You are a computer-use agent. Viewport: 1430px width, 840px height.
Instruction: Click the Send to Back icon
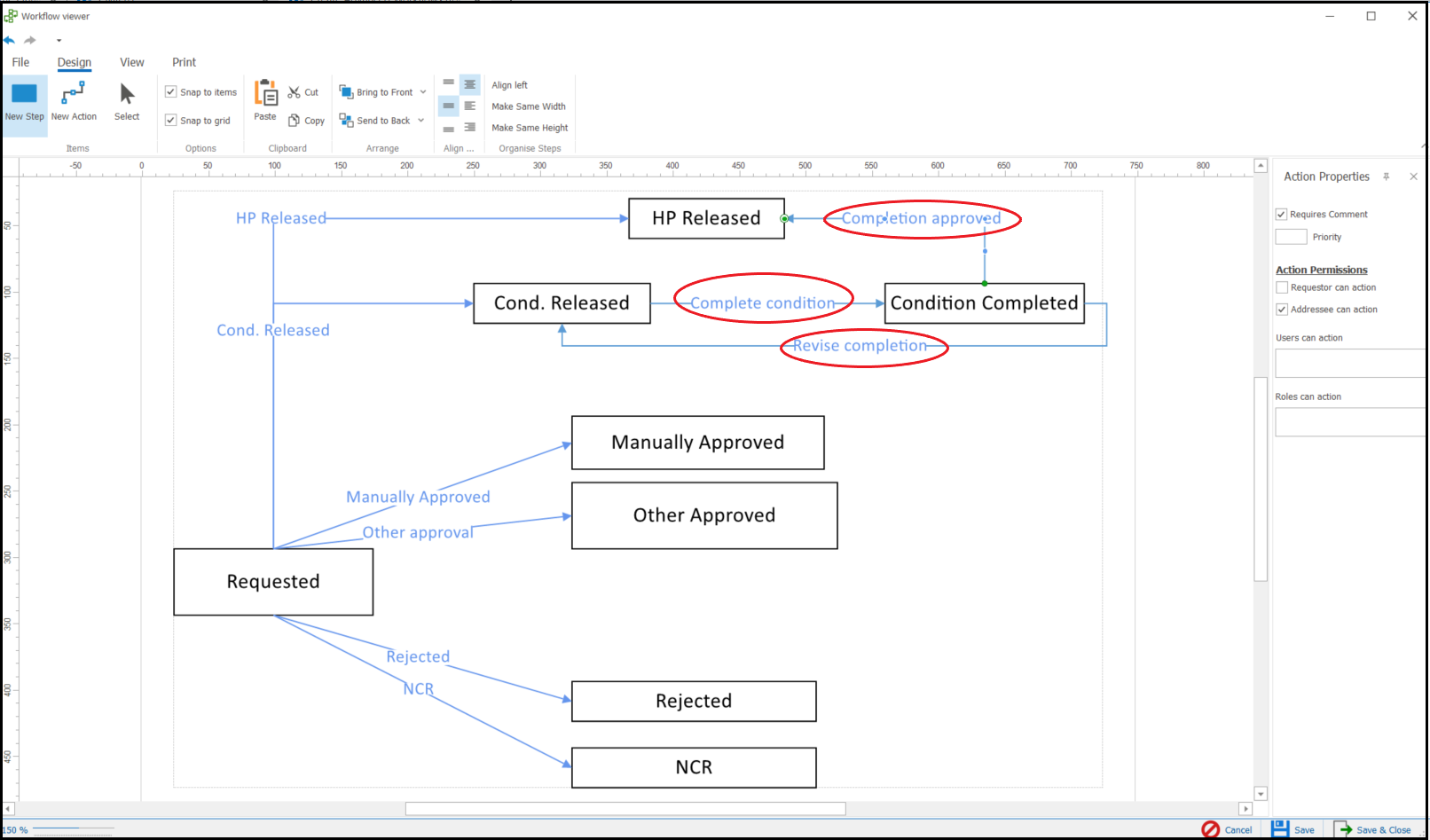[x=346, y=120]
